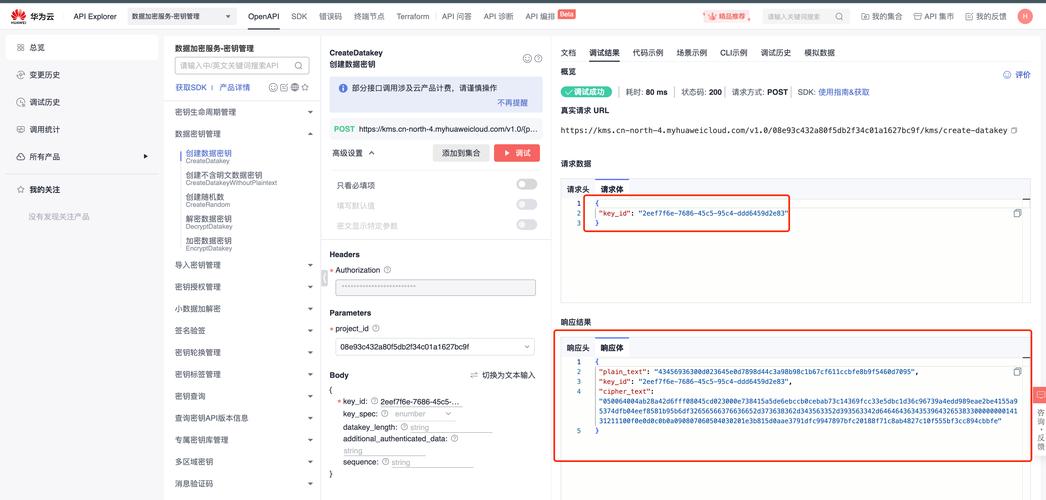Switch to the CLI示例 tab
The image size is (1046, 500).
733,53
